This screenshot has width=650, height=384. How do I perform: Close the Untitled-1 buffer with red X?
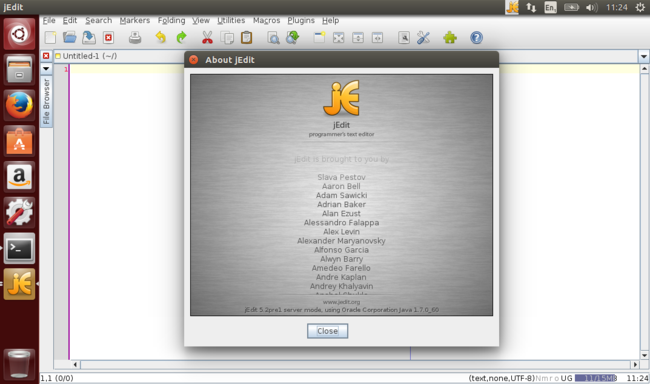(46, 56)
